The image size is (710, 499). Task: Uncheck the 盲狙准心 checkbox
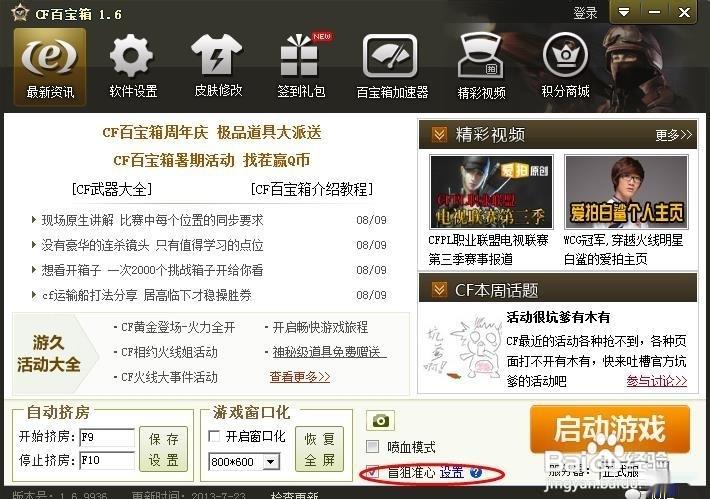[x=372, y=473]
